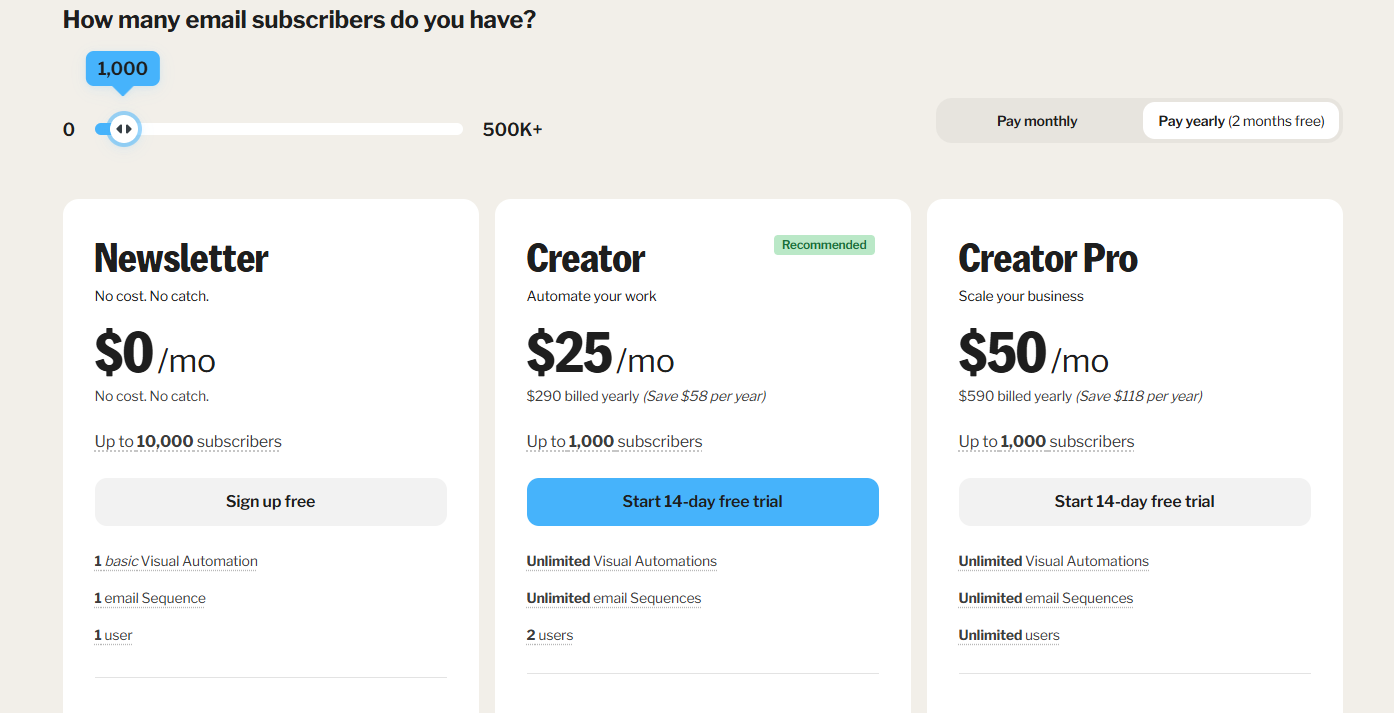The width and height of the screenshot is (1394, 713).
Task: Click the basic Visual Automation link
Action: (175, 560)
